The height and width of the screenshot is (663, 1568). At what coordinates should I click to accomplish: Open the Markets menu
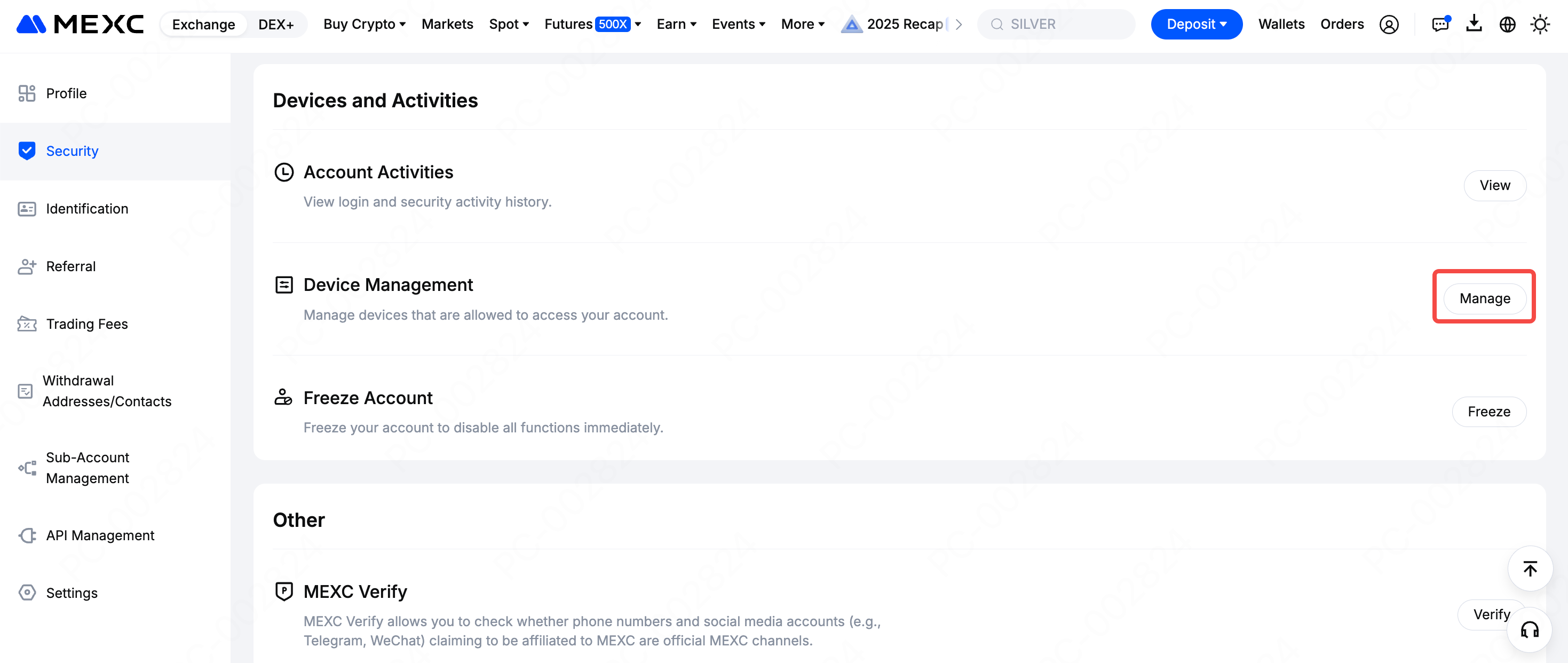coord(447,25)
